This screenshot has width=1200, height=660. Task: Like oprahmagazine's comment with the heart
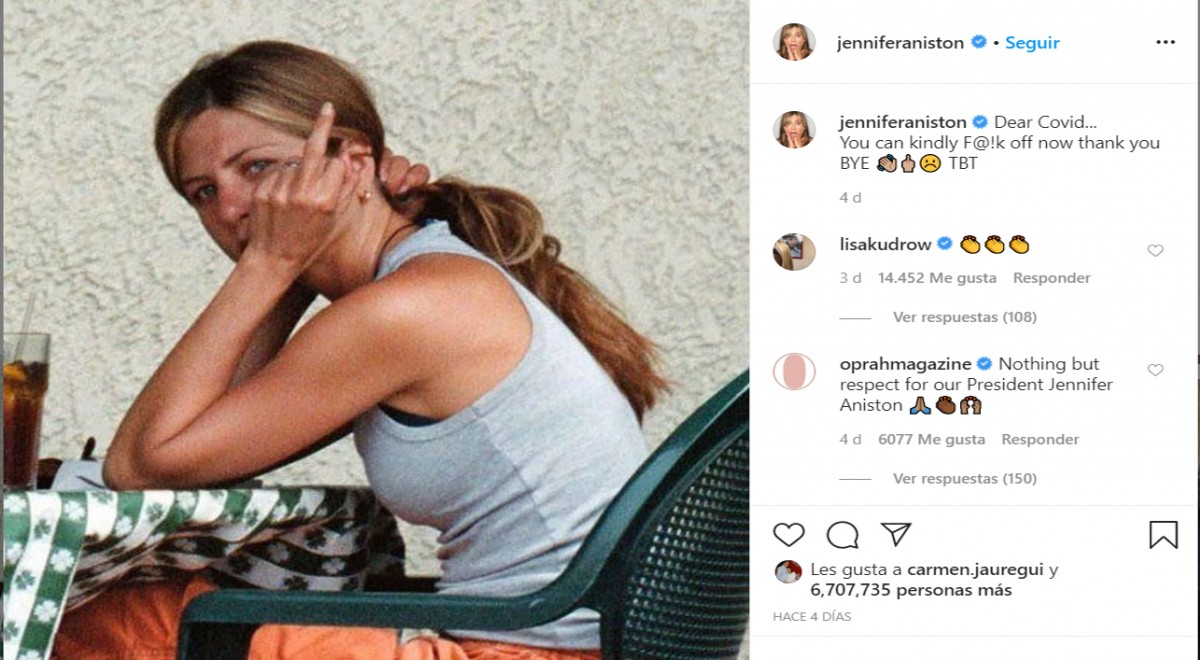pyautogui.click(x=1155, y=370)
